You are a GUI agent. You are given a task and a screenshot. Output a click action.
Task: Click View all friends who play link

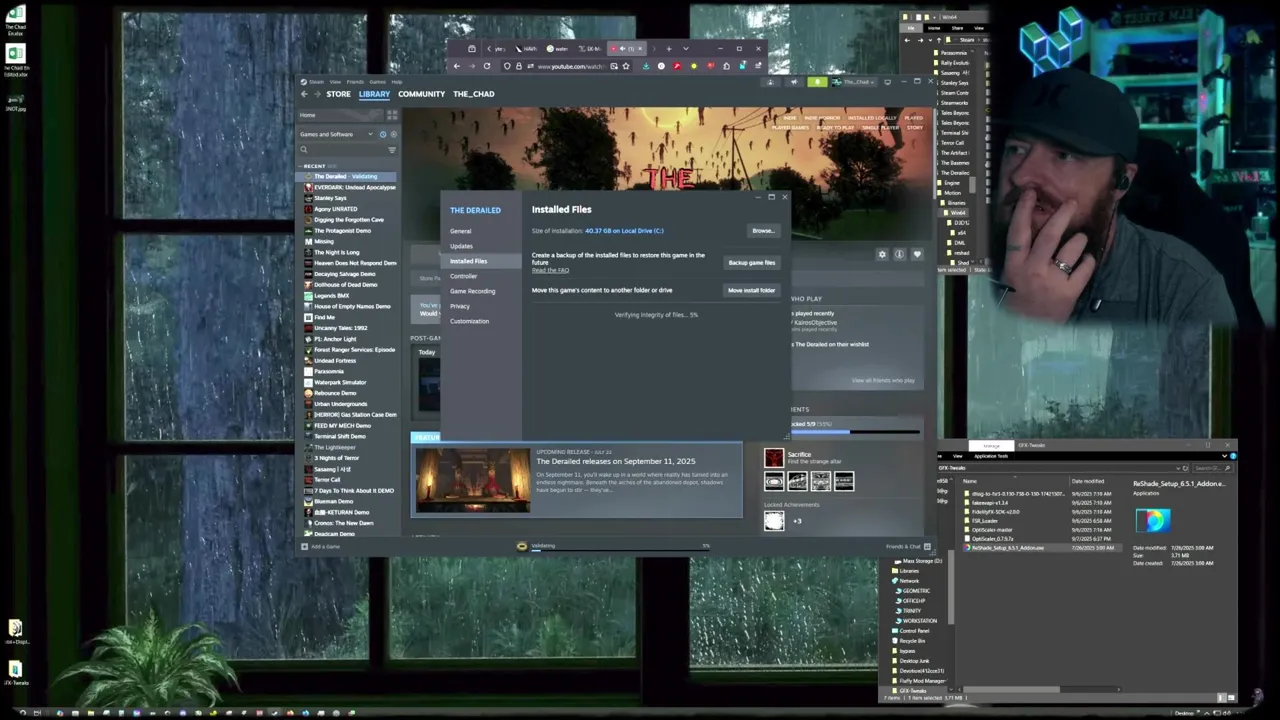pyautogui.click(x=883, y=380)
